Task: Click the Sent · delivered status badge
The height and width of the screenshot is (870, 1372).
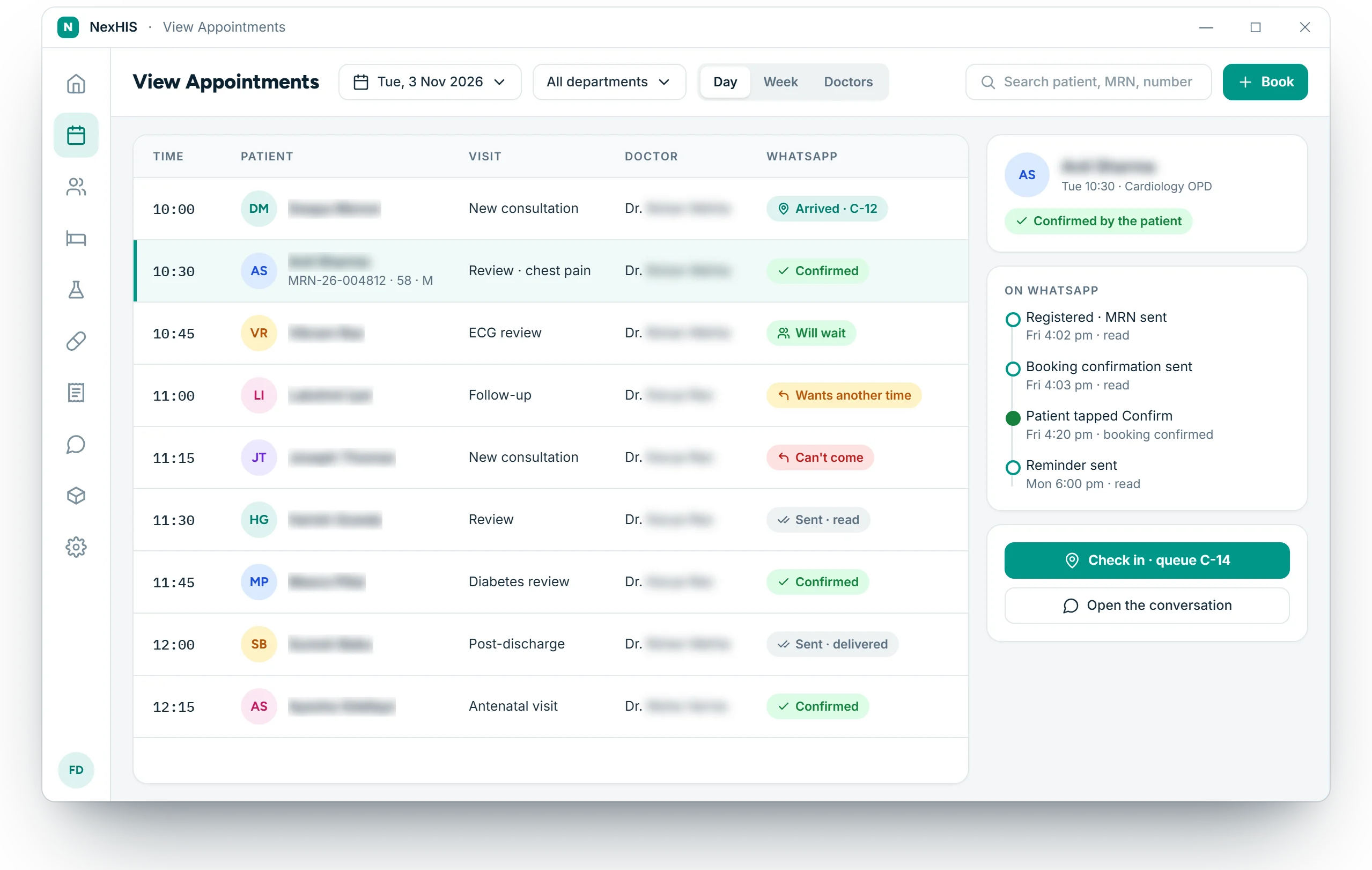Action: click(x=832, y=644)
